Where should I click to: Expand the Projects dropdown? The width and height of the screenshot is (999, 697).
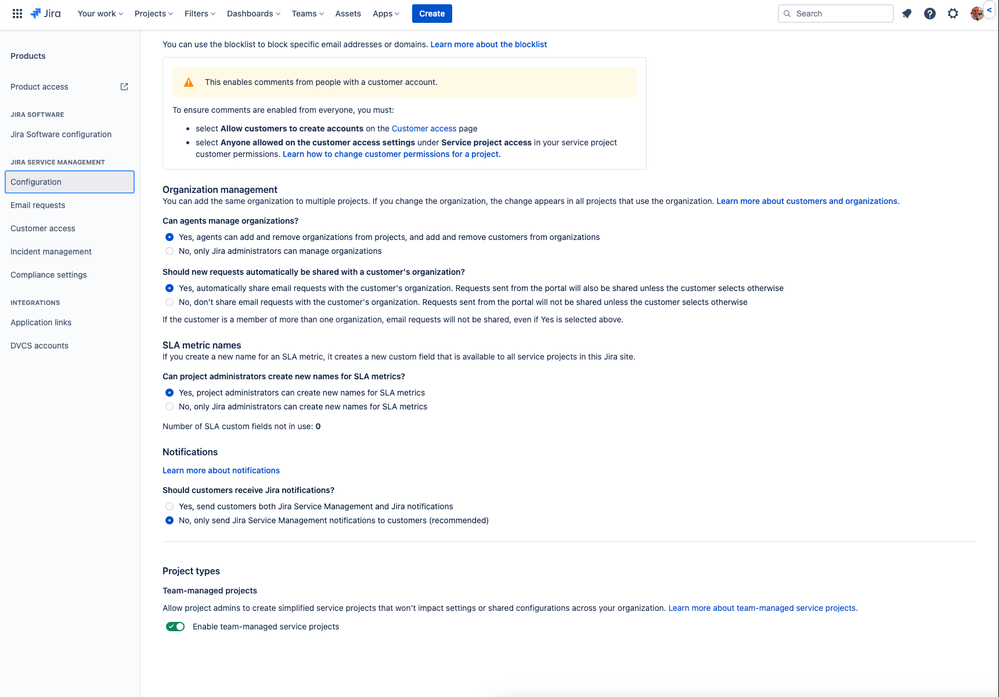(152, 13)
